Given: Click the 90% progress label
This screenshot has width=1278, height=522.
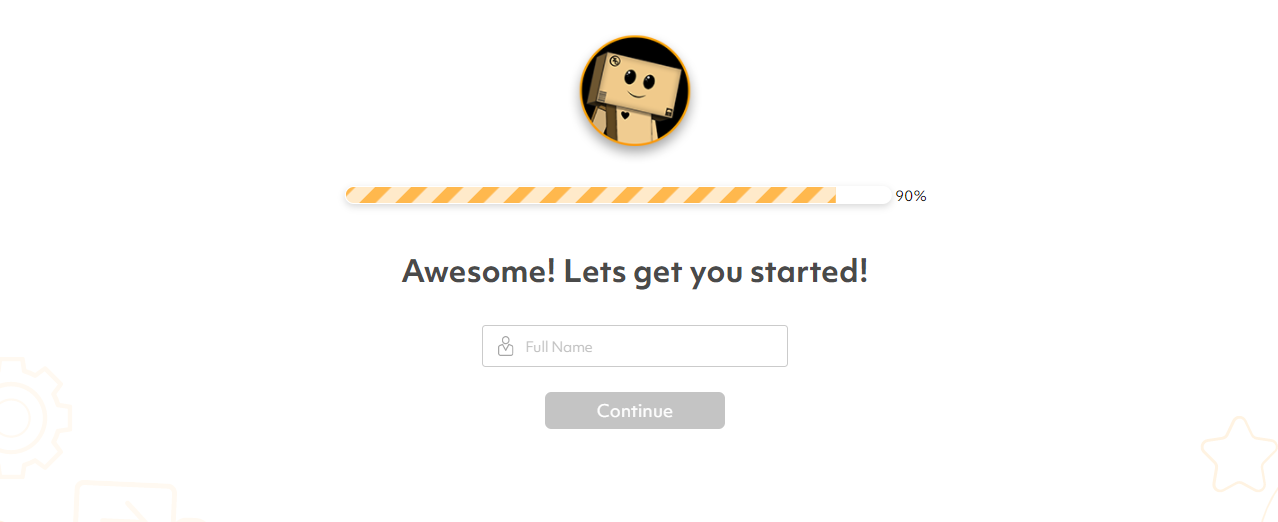Looking at the screenshot, I should pyautogui.click(x=911, y=196).
